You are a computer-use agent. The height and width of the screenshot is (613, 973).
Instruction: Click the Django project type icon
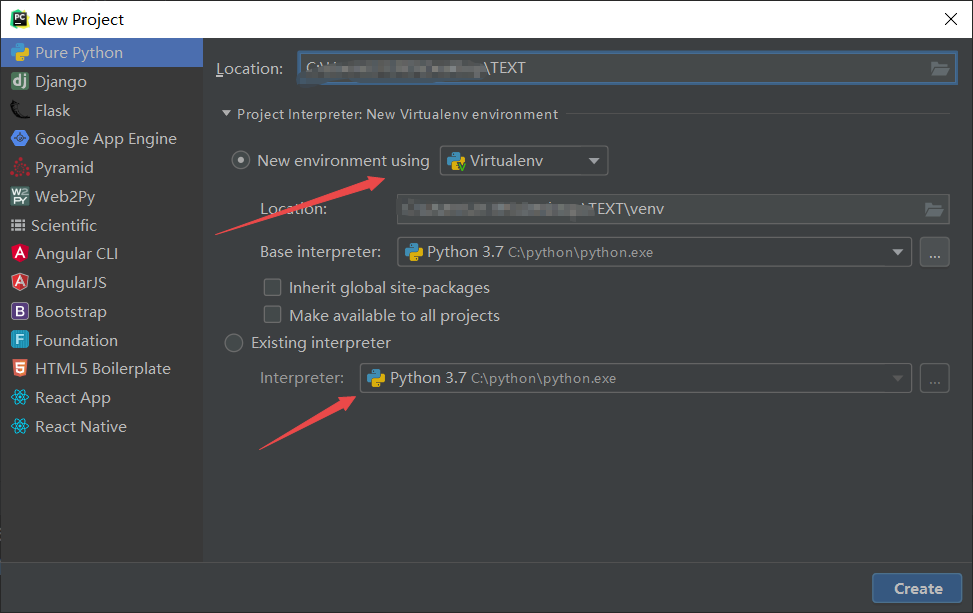click(20, 81)
